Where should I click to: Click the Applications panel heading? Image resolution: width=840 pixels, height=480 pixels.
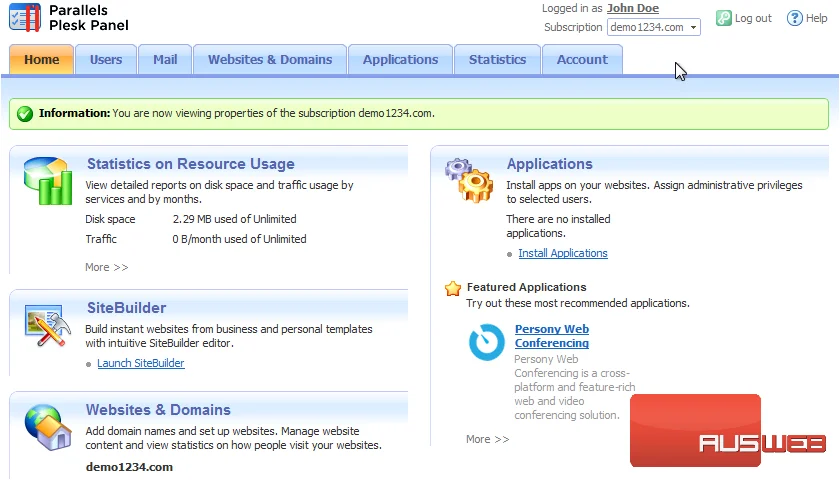coord(550,164)
